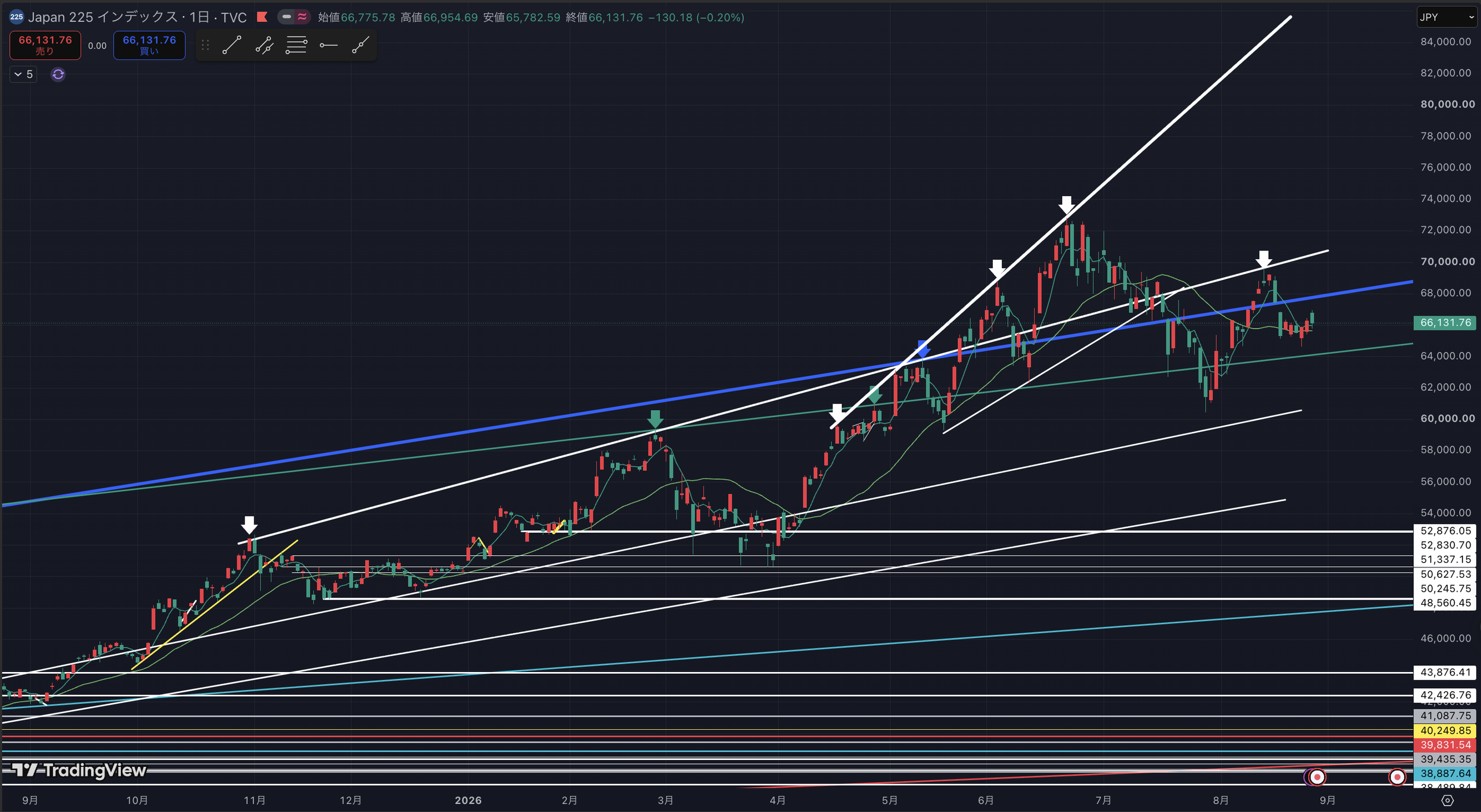This screenshot has width=1481, height=812.
Task: Click the green current price label on axis
Action: (1445, 323)
